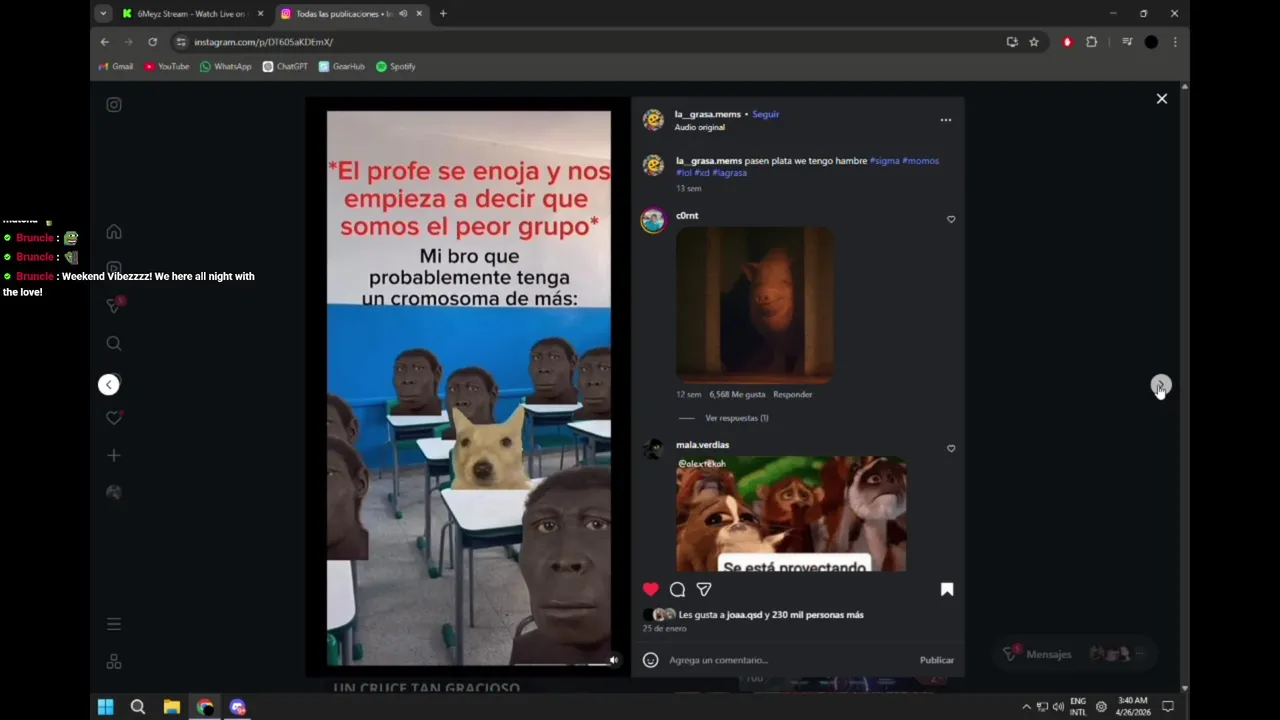Image resolution: width=1280 pixels, height=720 pixels.
Task: Open the browser Extensions puzzle icon
Action: [x=1091, y=42]
